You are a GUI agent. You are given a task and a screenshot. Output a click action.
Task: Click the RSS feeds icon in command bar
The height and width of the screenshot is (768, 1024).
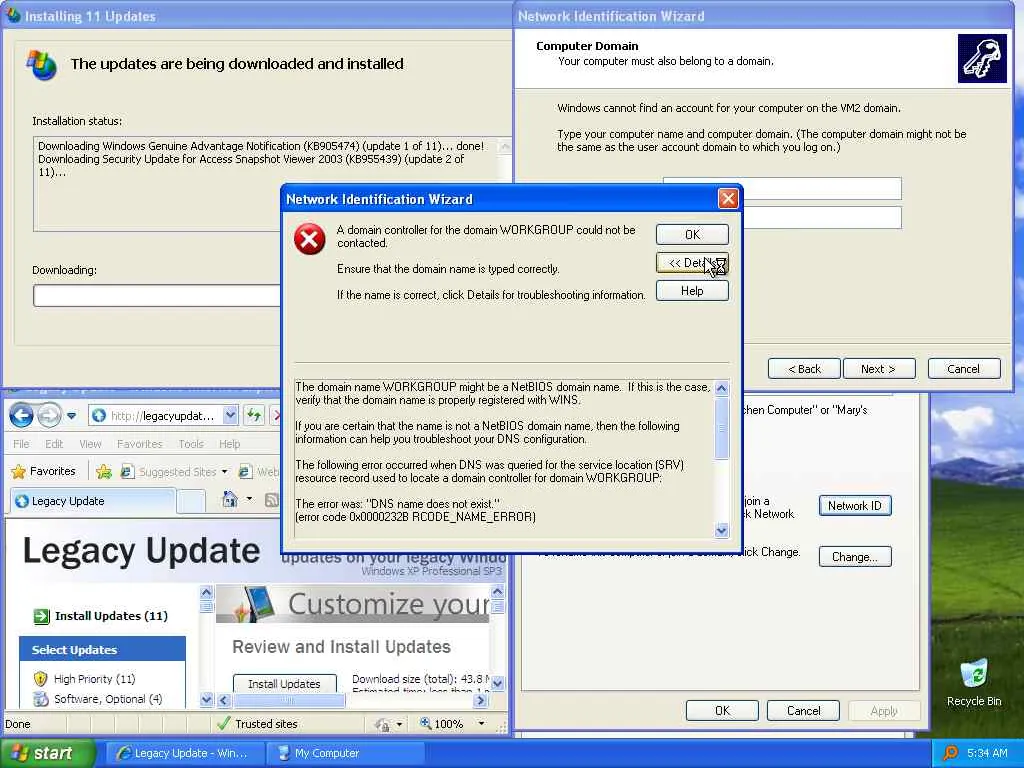pyautogui.click(x=272, y=500)
